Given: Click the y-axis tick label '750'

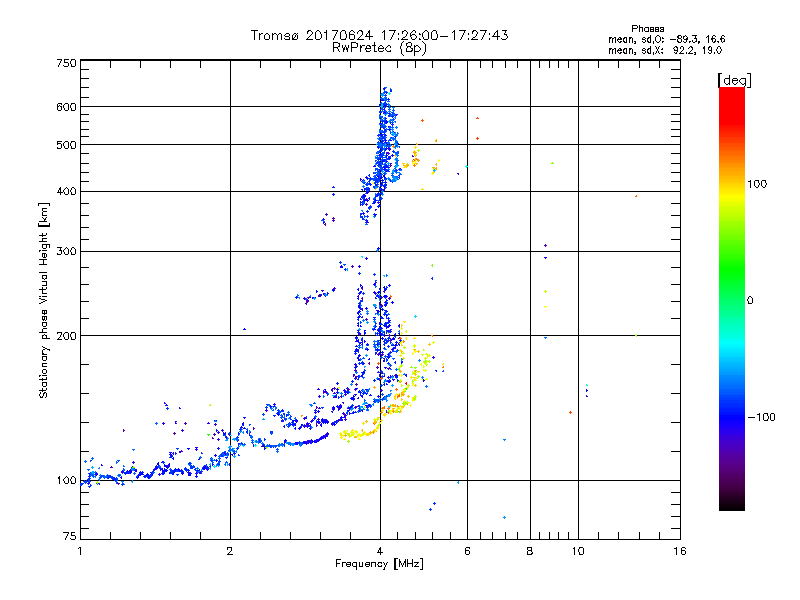Looking at the screenshot, I should (66, 63).
